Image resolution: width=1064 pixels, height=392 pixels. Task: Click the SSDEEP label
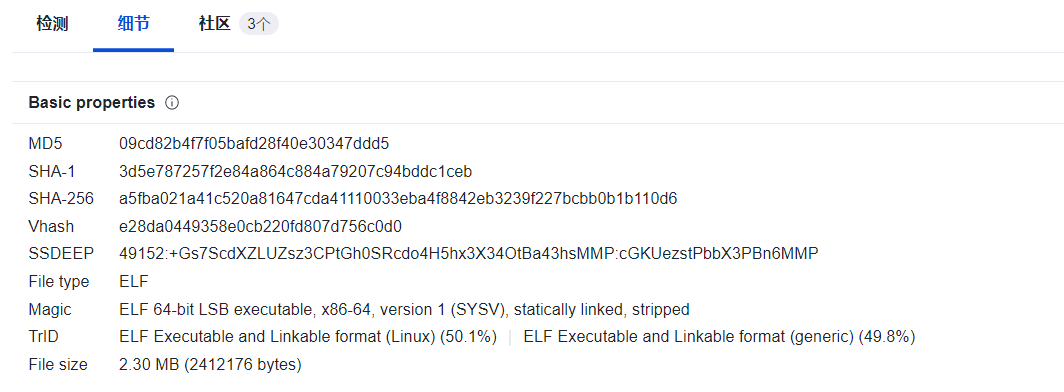[x=61, y=254]
